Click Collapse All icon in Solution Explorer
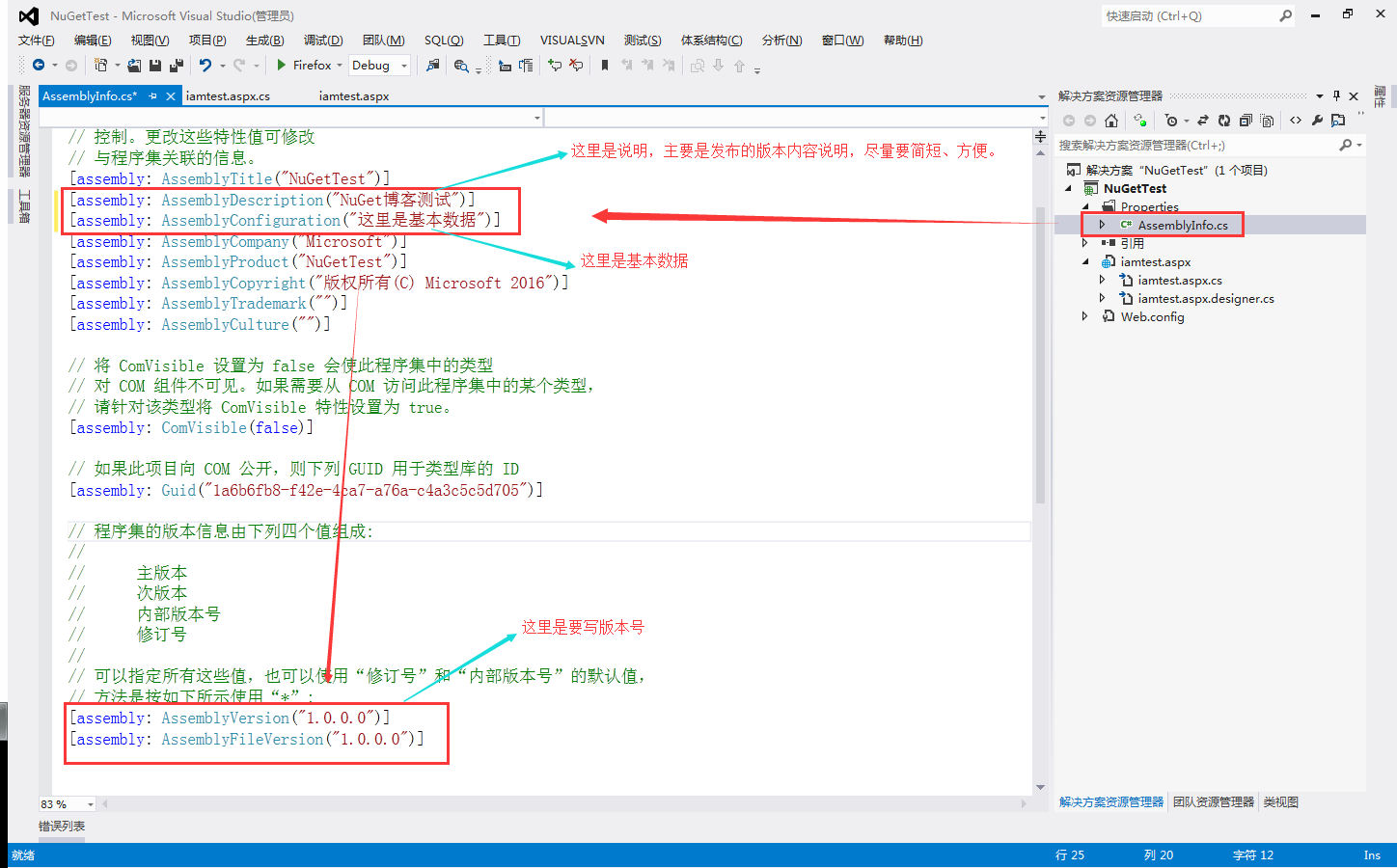The width and height of the screenshot is (1397, 868). tap(1246, 121)
